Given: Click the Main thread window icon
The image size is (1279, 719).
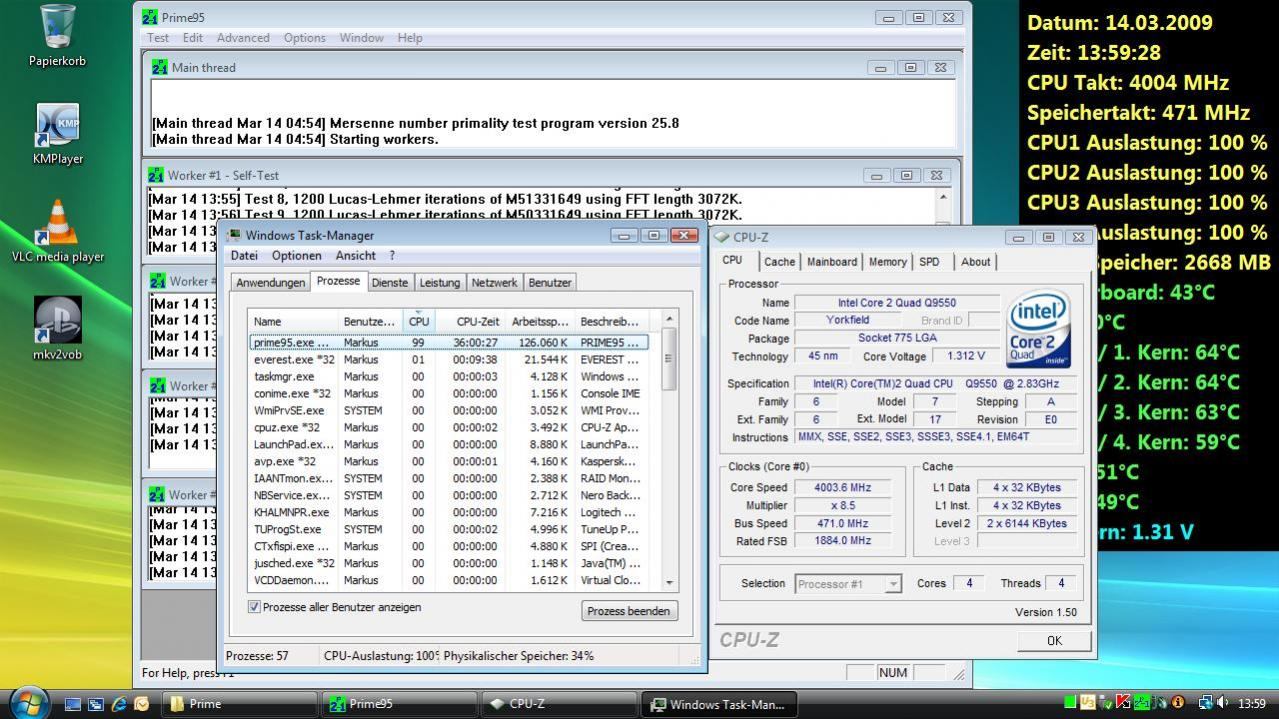Looking at the screenshot, I should click(x=160, y=67).
